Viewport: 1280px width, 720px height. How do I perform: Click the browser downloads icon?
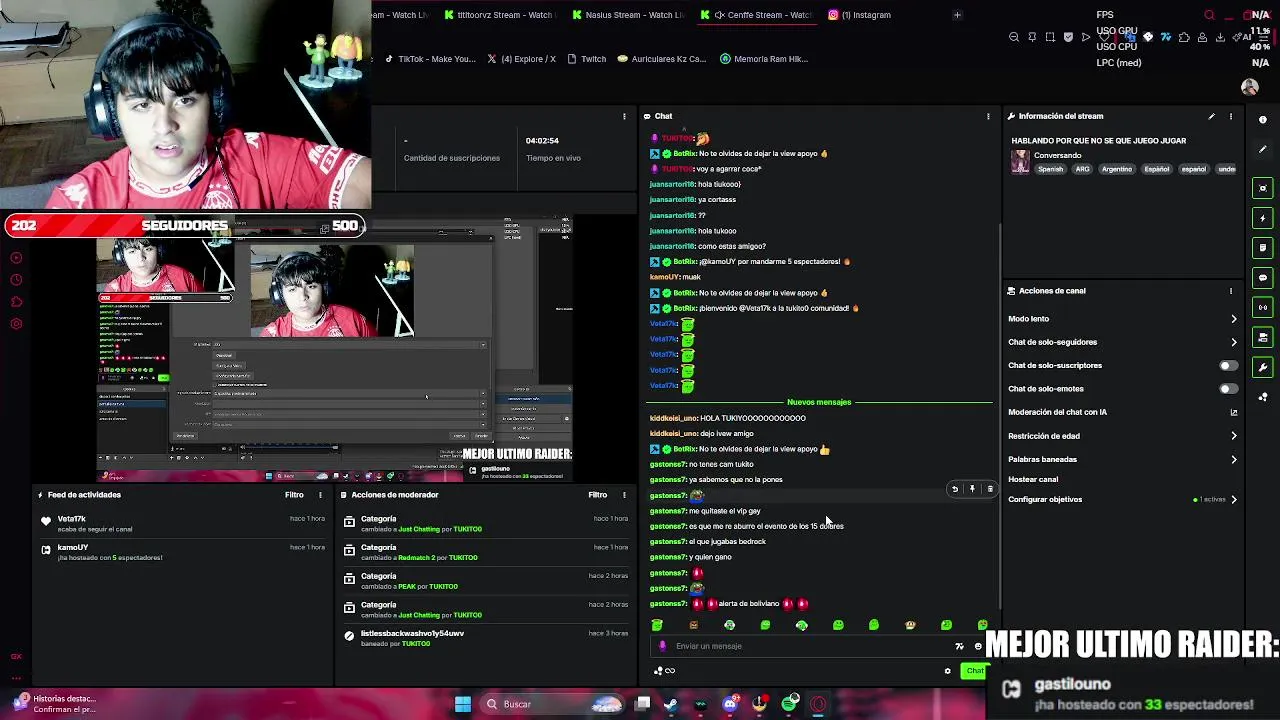click(1220, 37)
